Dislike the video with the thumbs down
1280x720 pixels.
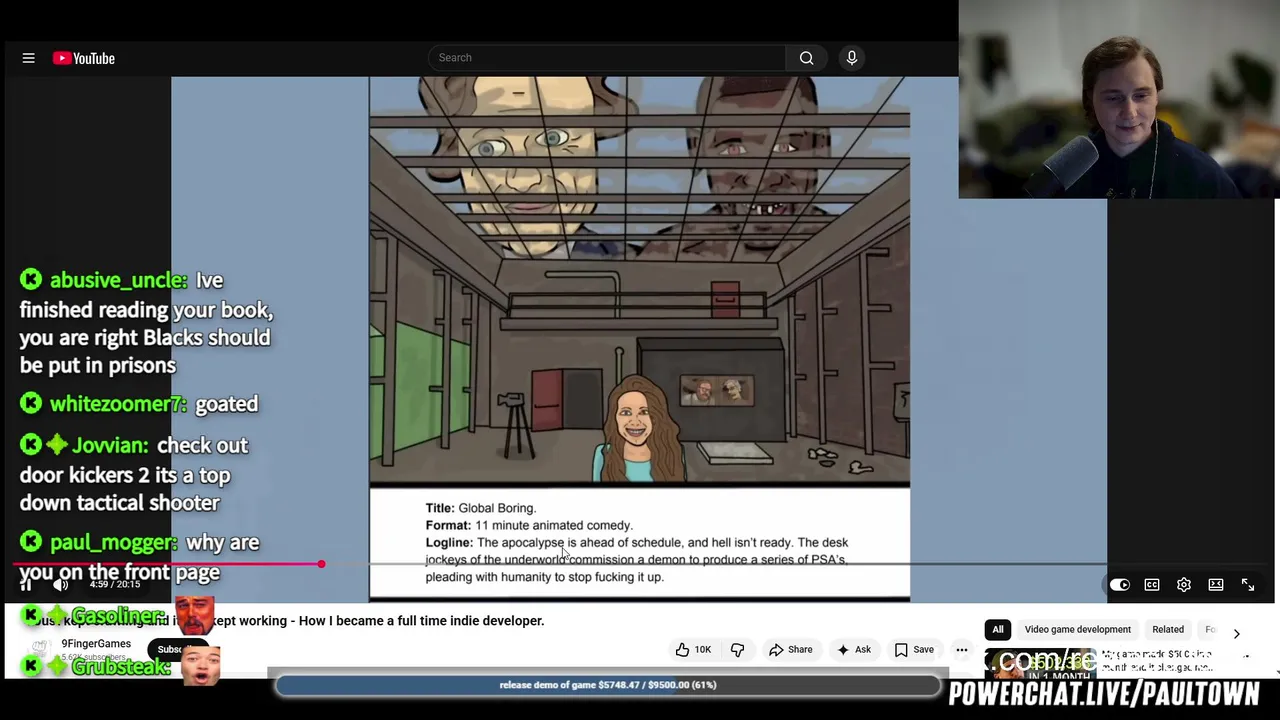pyautogui.click(x=738, y=649)
